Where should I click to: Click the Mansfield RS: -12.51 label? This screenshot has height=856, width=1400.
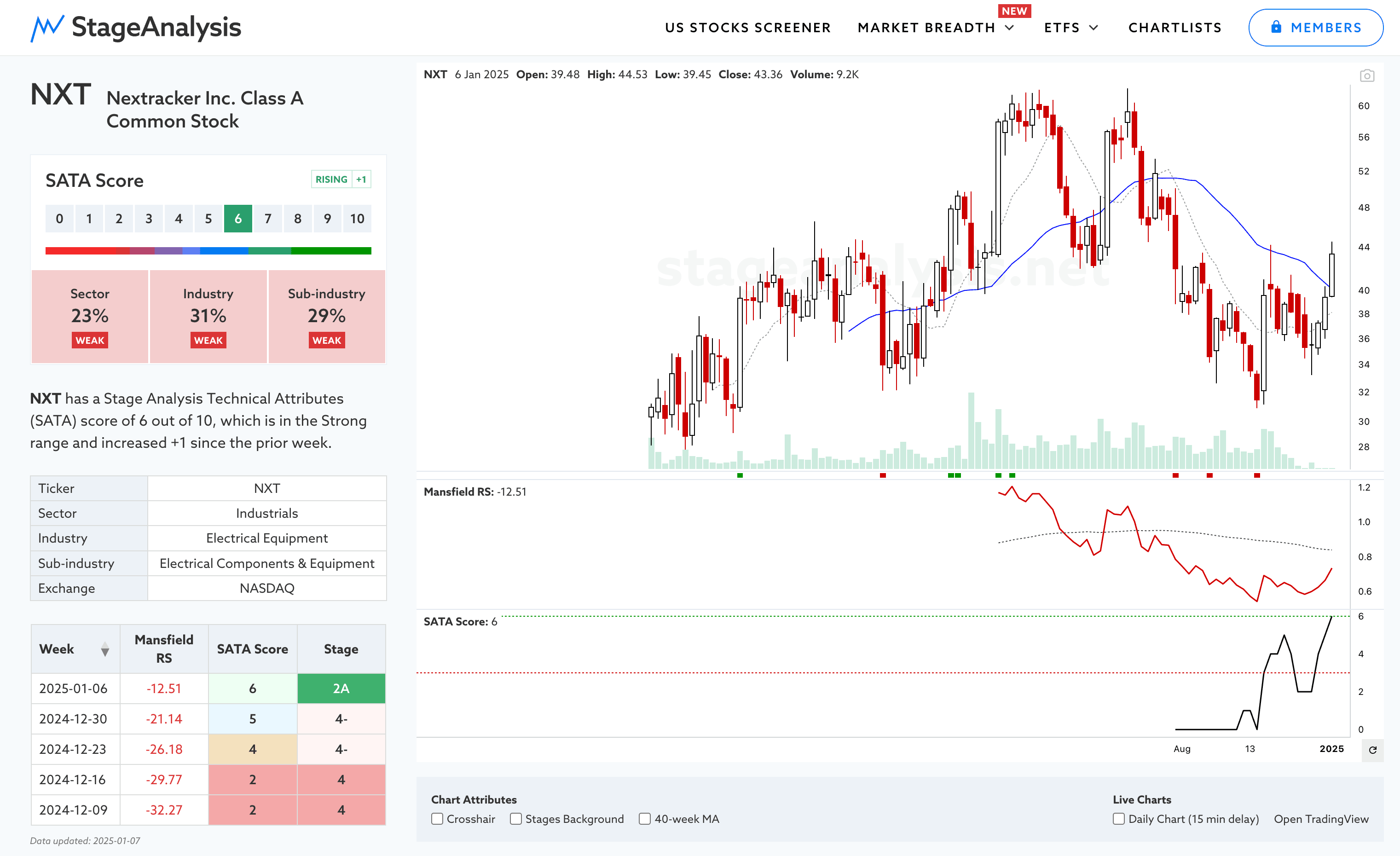(x=475, y=492)
